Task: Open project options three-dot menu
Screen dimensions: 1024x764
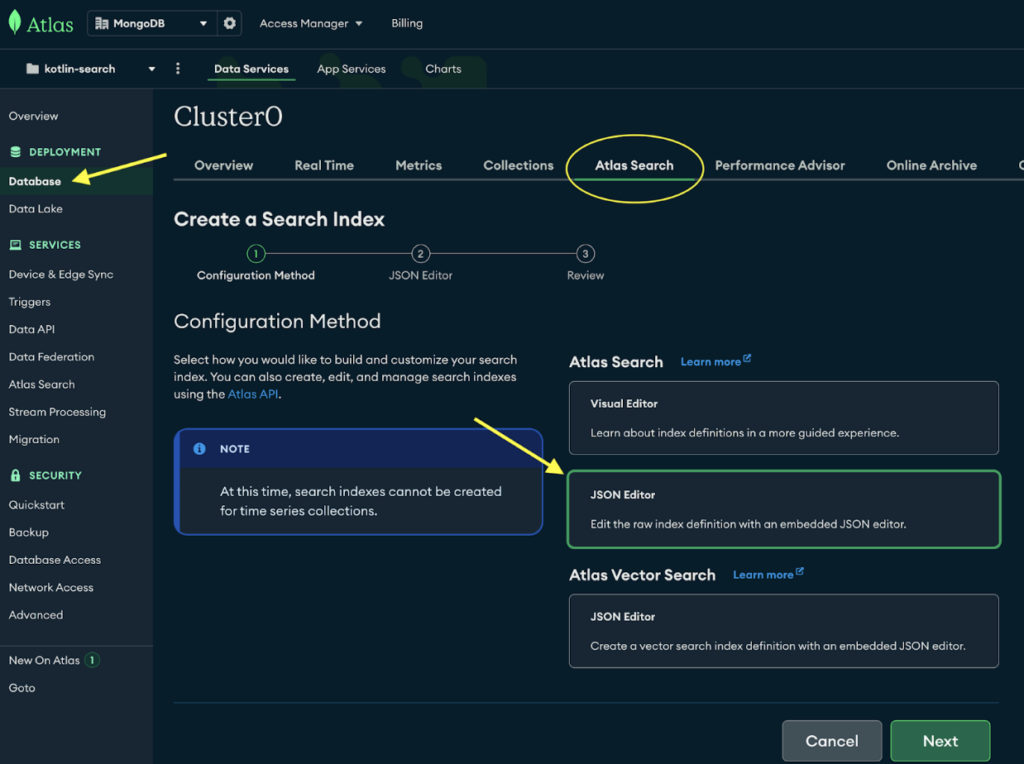Action: (178, 69)
